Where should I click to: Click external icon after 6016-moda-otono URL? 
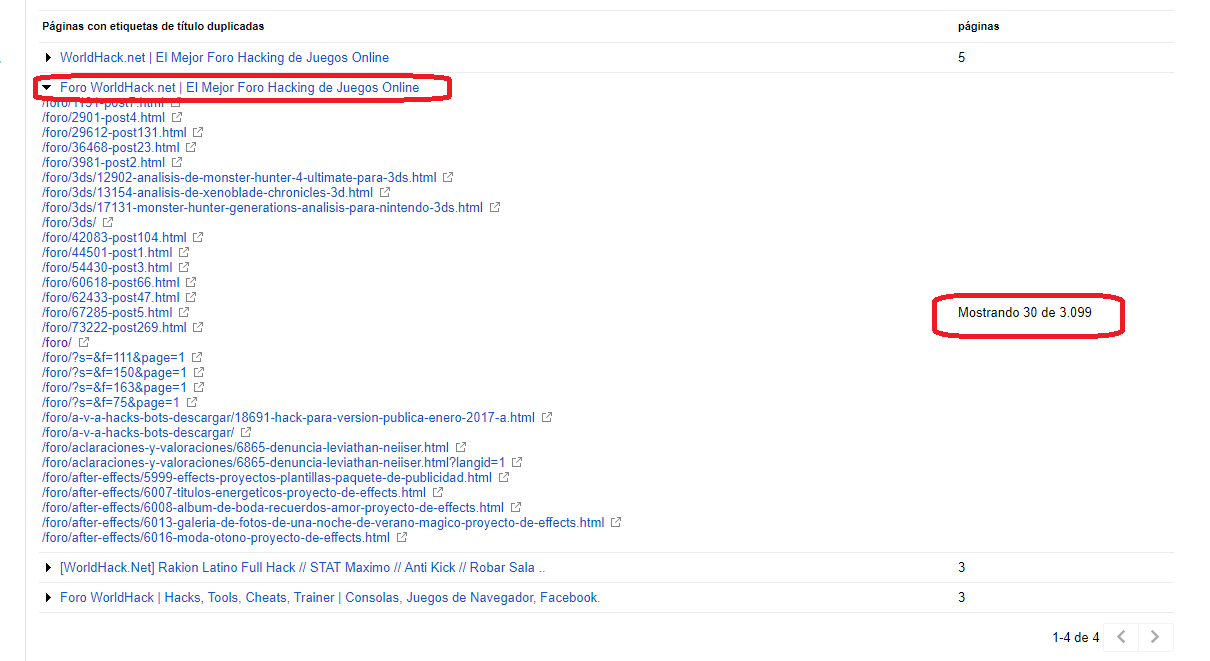(402, 537)
